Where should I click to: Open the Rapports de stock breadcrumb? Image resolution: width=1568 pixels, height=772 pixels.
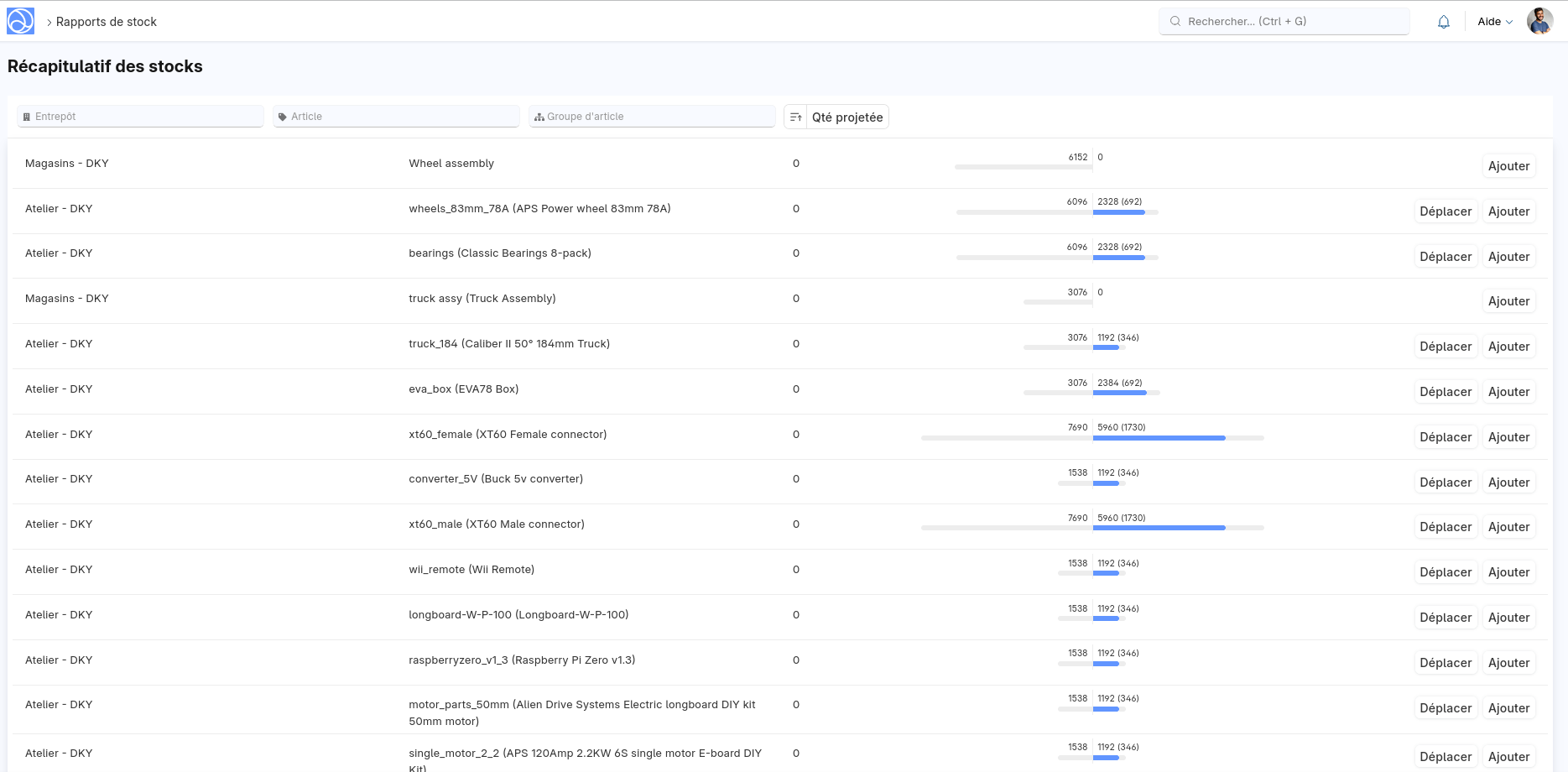pos(107,22)
